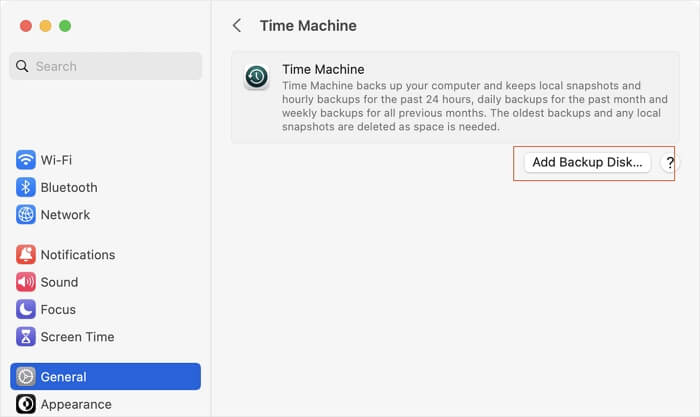Viewport: 700px width, 417px height.
Task: Open Bluetooth settings via its icon
Action: 26,187
